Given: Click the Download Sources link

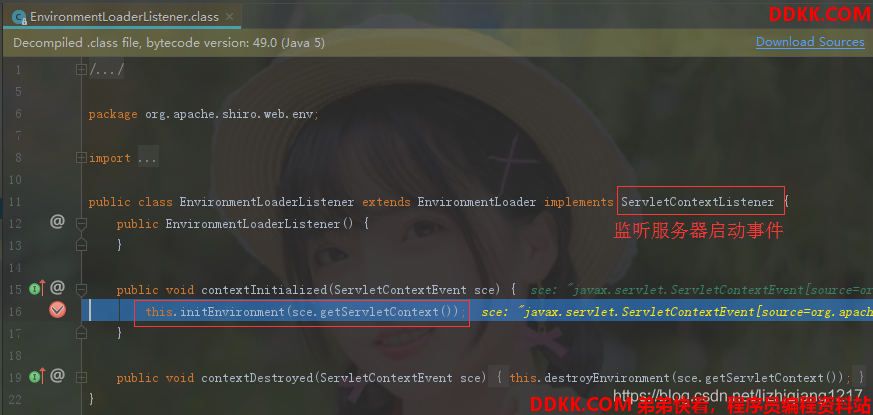Looking at the screenshot, I should point(810,42).
